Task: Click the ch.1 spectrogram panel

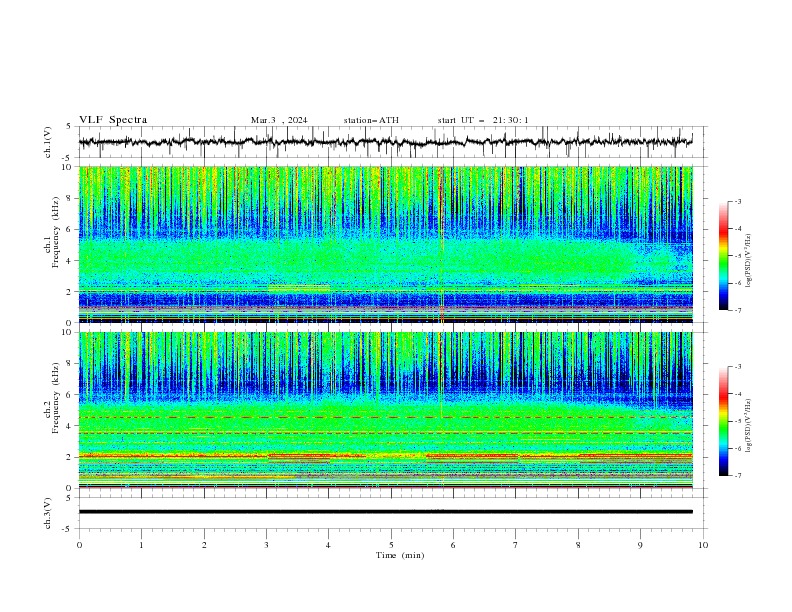Action: [x=385, y=244]
